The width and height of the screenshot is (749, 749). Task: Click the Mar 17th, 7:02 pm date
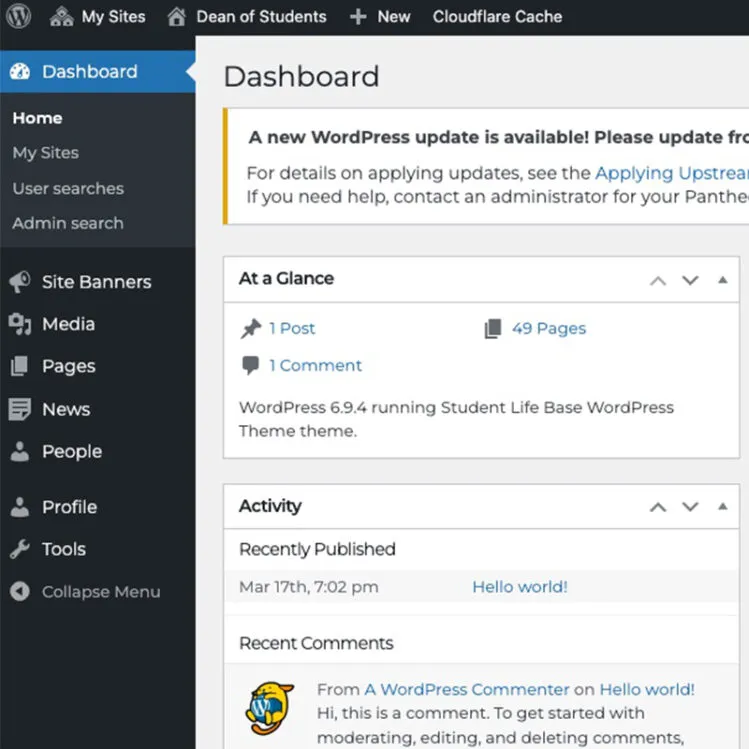point(309,587)
